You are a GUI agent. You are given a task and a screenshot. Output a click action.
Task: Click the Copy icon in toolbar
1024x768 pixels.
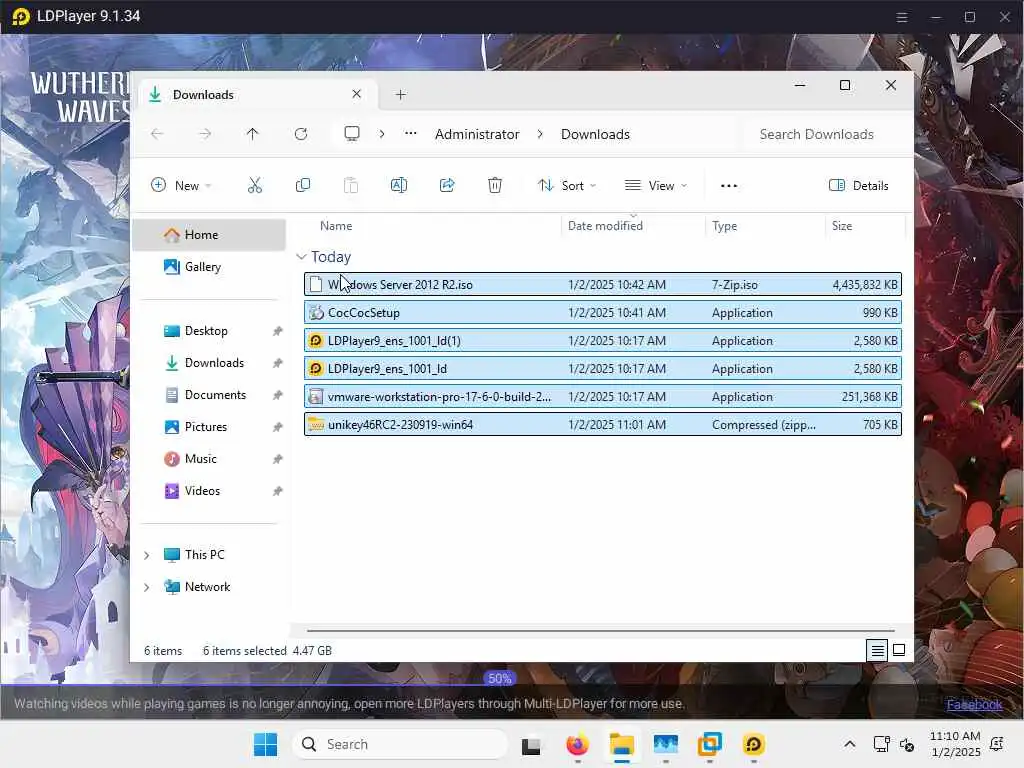pos(302,185)
